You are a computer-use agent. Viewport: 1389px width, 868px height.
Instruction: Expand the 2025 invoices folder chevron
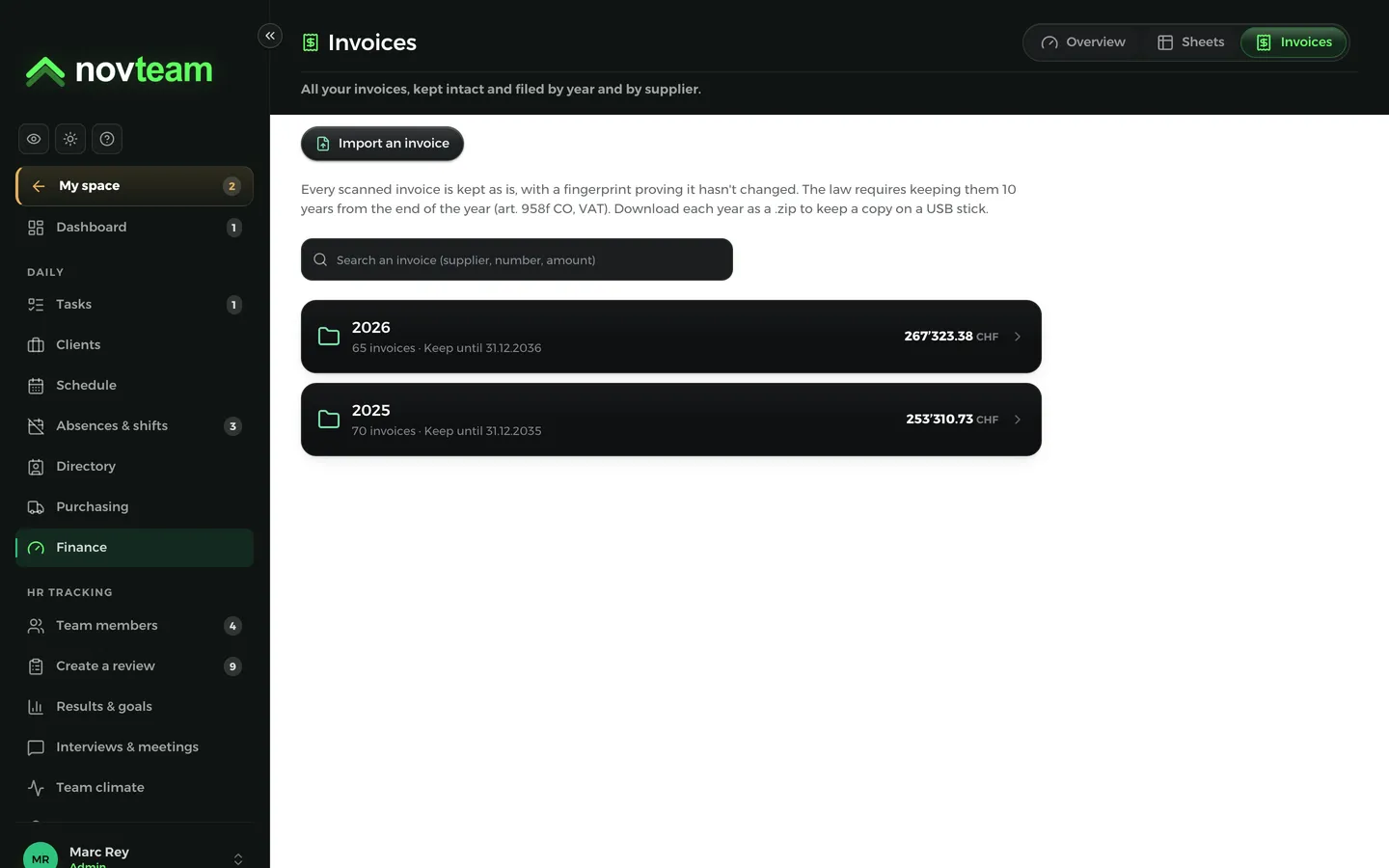click(x=1017, y=420)
